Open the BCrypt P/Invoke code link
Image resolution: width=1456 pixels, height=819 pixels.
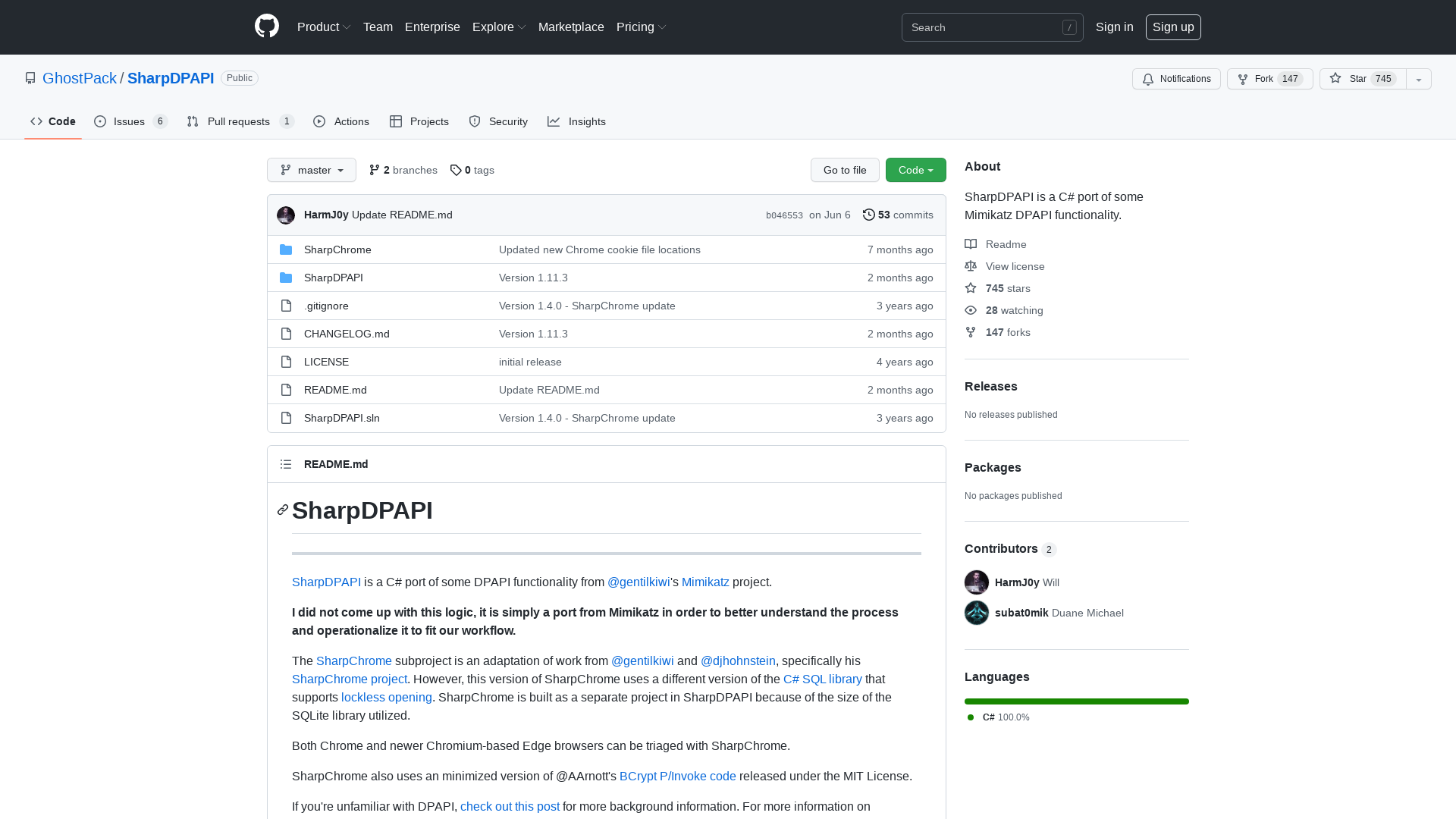pyautogui.click(x=678, y=776)
